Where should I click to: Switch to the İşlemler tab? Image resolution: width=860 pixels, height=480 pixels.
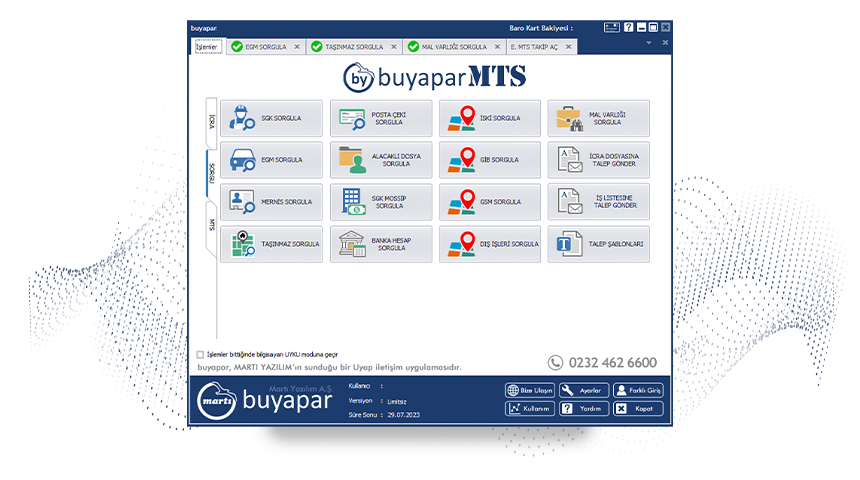pos(207,47)
